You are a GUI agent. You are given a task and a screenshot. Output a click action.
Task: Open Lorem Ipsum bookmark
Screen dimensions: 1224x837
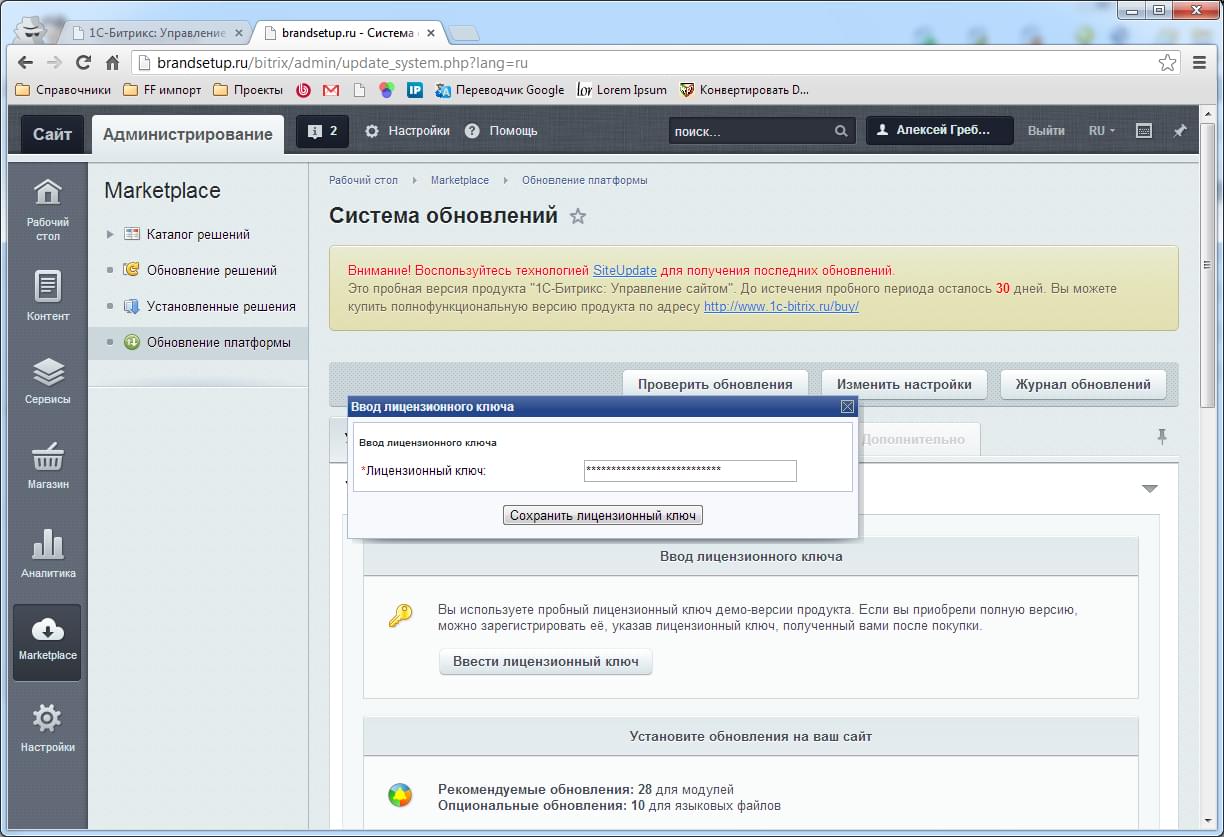[x=622, y=90]
